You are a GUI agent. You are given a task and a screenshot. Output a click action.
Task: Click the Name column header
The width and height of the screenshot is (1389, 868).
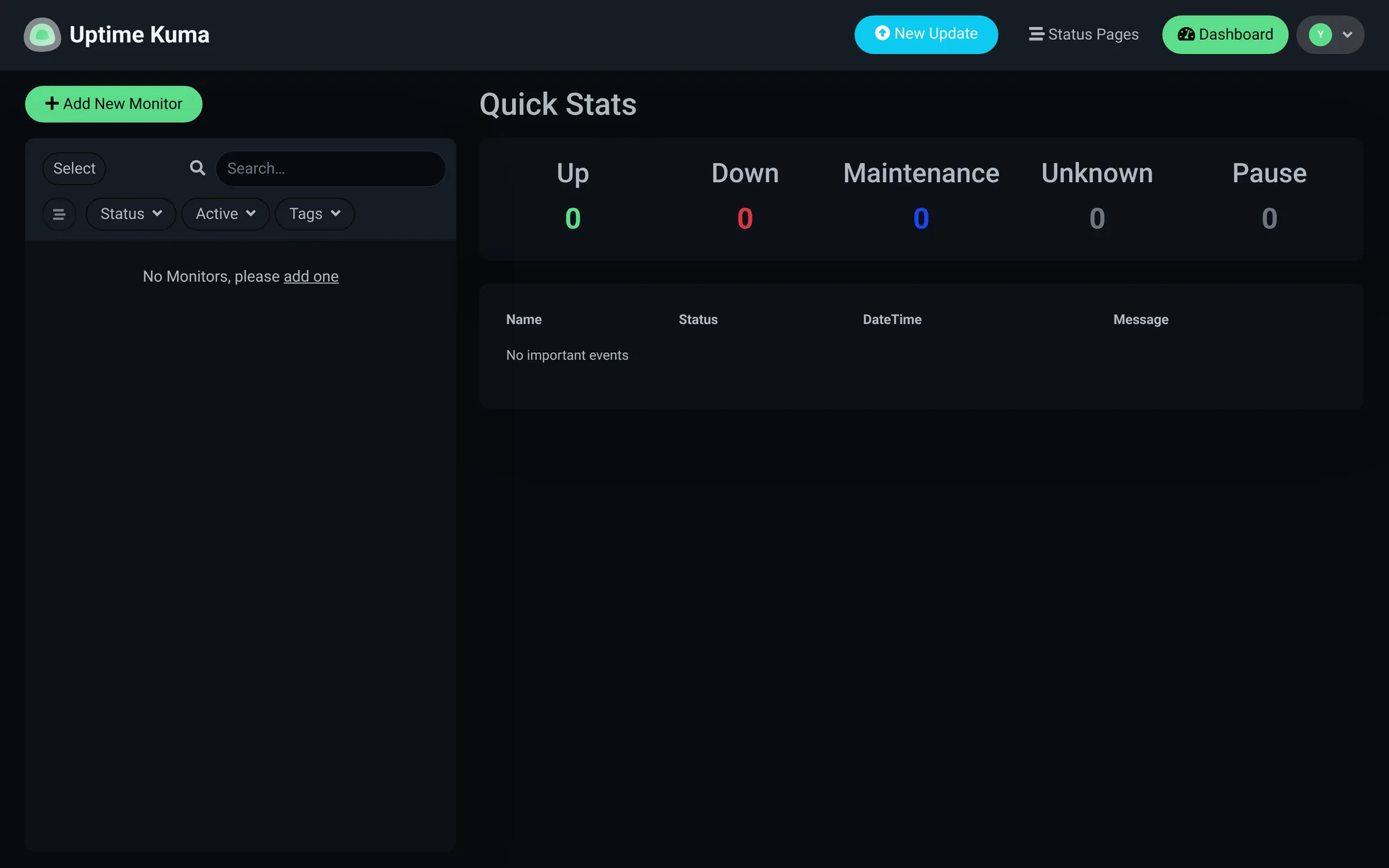(x=523, y=320)
